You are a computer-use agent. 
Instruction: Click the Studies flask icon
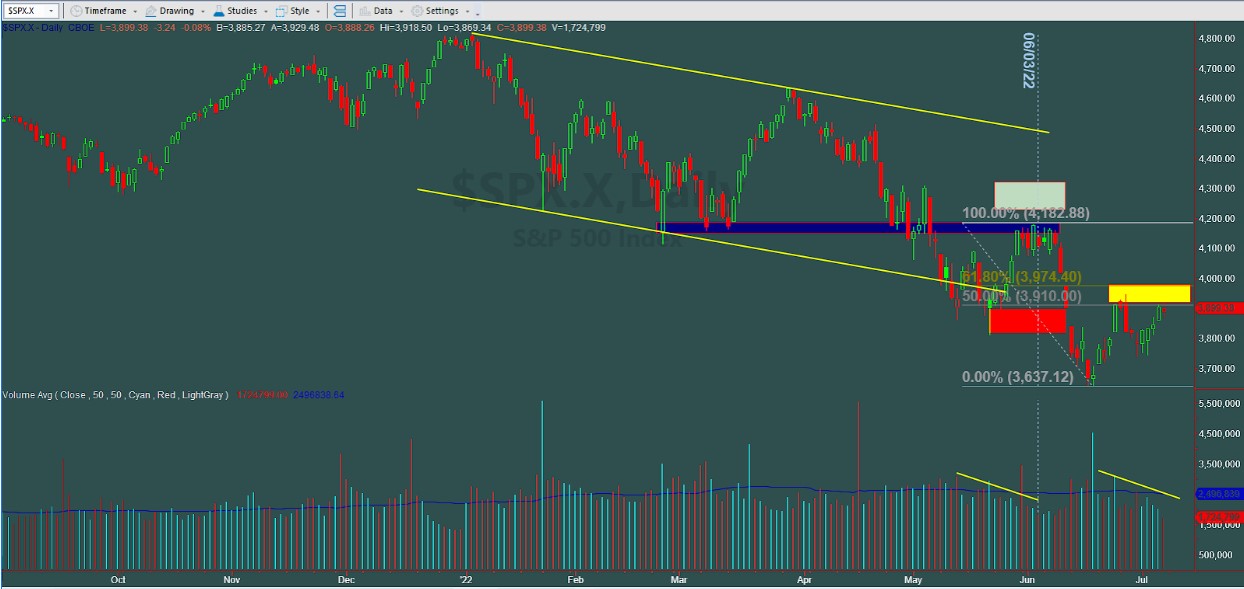(x=218, y=11)
